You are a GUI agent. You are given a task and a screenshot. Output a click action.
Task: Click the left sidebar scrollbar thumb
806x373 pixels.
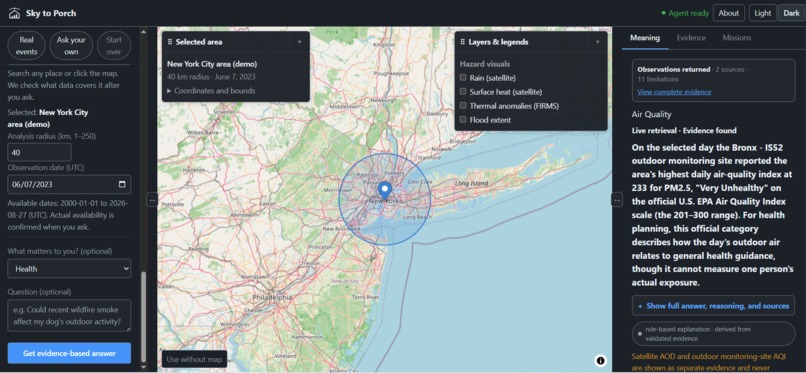[x=143, y=317]
